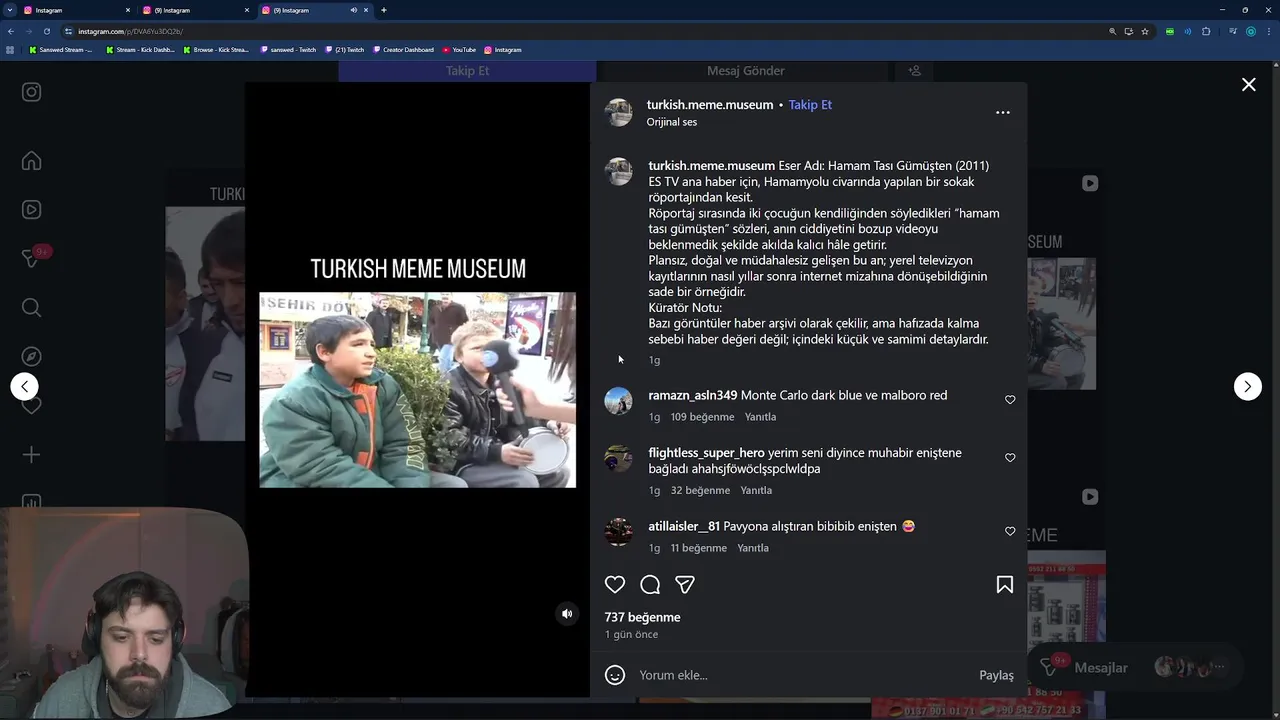Reply to atillaisler__81's comment with Yanıtla
Viewport: 1280px width, 720px height.
[753, 548]
